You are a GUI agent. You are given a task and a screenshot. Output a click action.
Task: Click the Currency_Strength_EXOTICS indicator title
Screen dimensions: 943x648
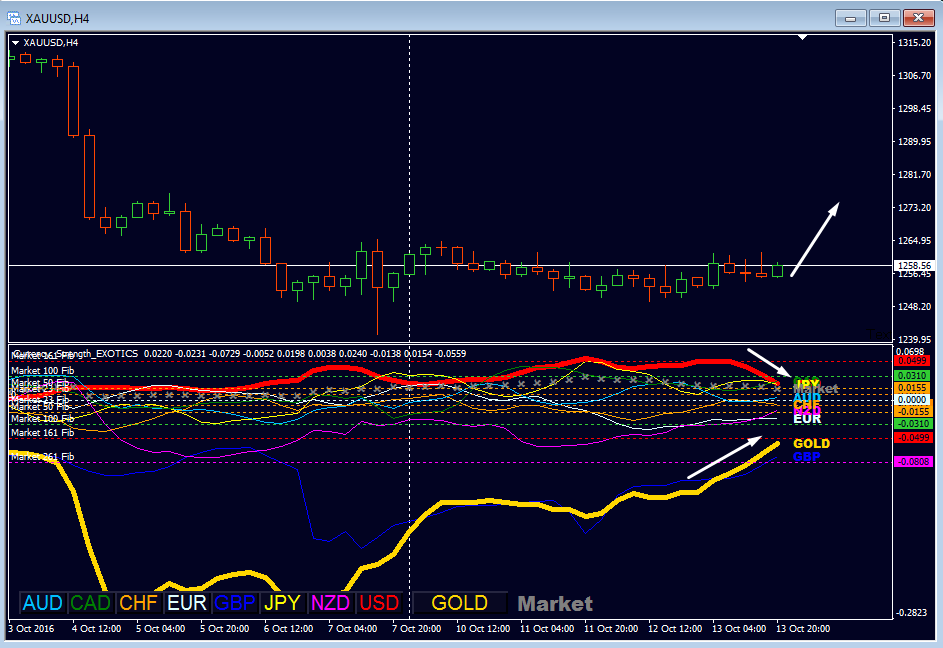point(76,354)
